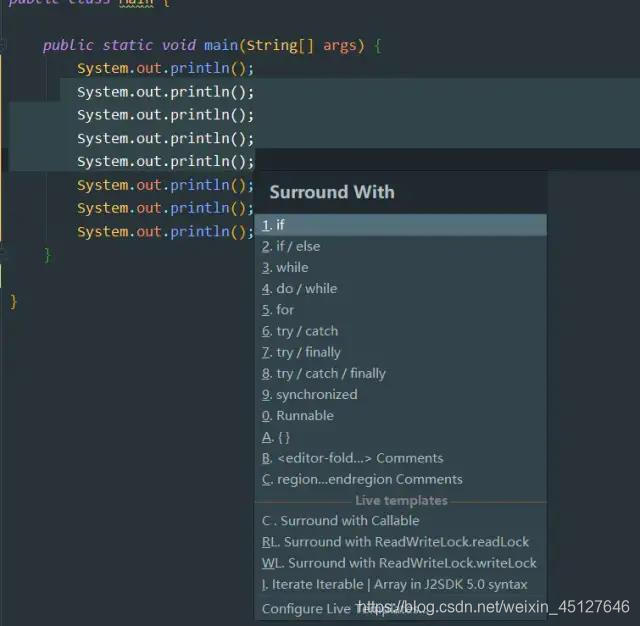Choose 'C. region...endregion Comments' option
Viewport: 640px width, 626px height.
coord(400,479)
